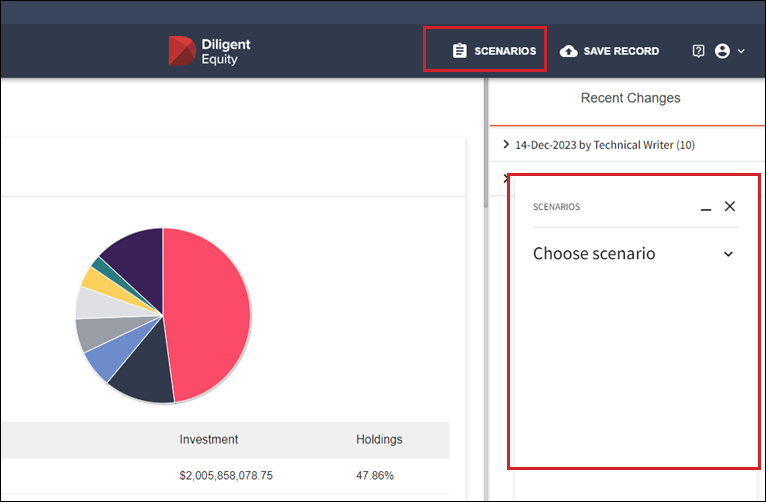
Task: Click the user account avatar icon
Action: coord(722,51)
